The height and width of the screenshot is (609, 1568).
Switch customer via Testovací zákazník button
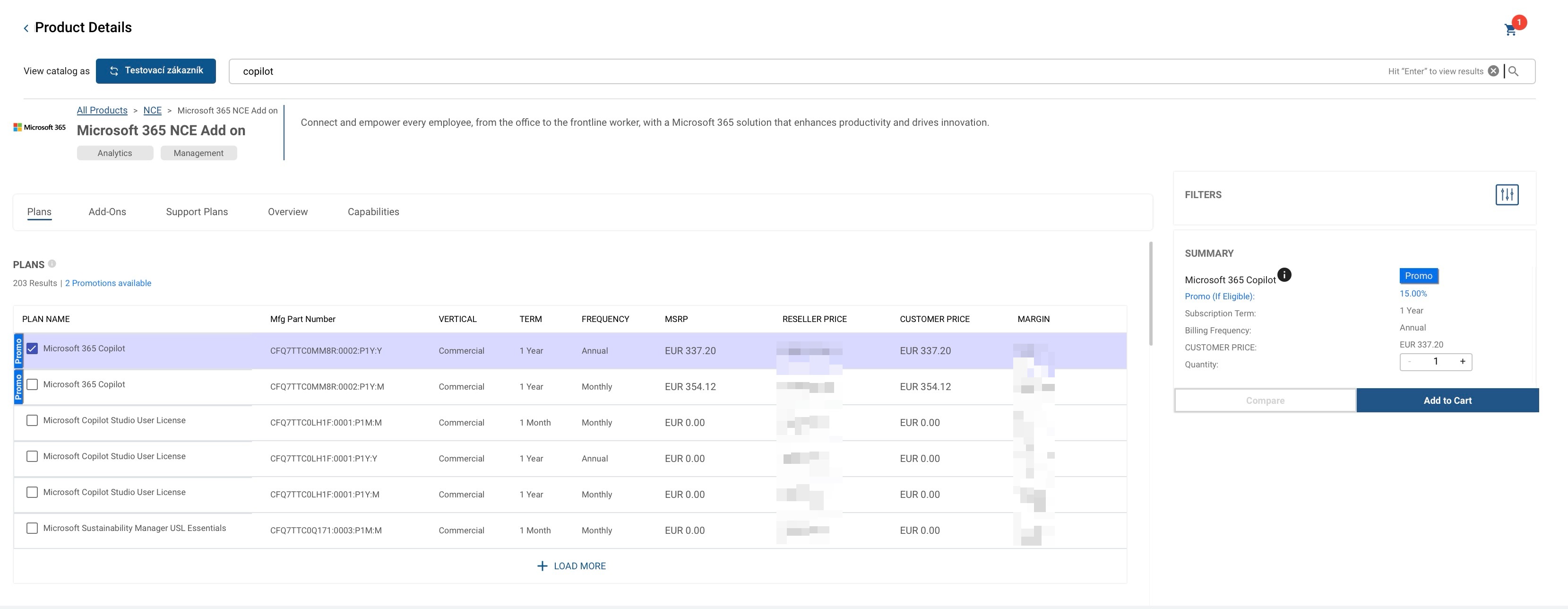click(x=156, y=70)
